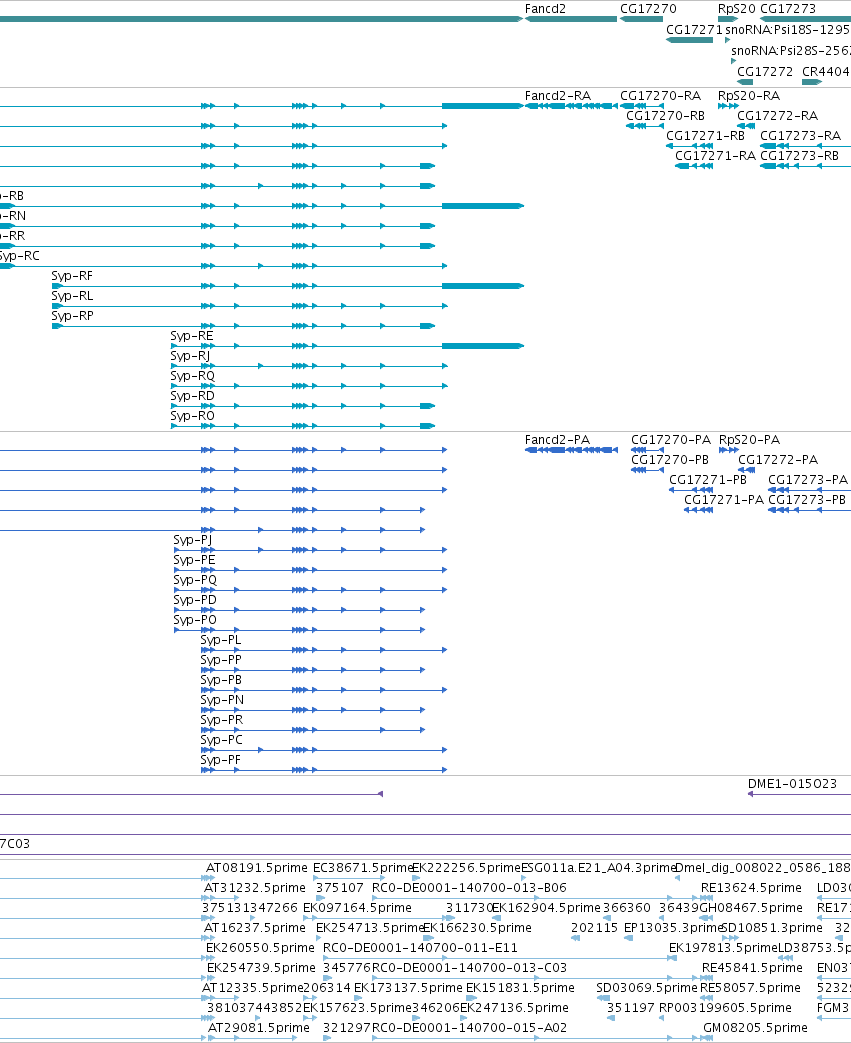
Task: Click the CG17270-RA transcript label
Action: point(661,96)
